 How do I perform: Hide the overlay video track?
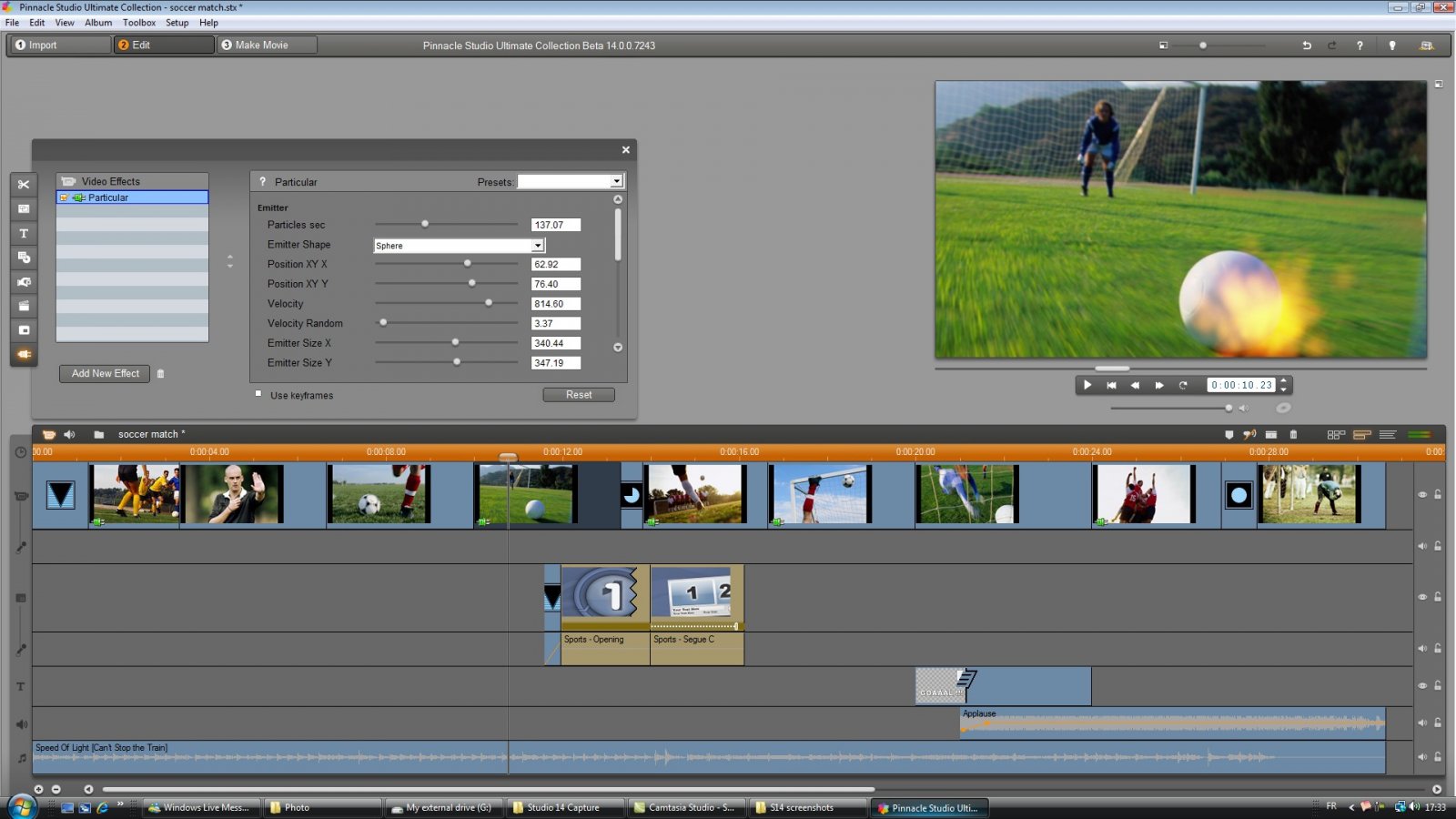[x=1422, y=597]
